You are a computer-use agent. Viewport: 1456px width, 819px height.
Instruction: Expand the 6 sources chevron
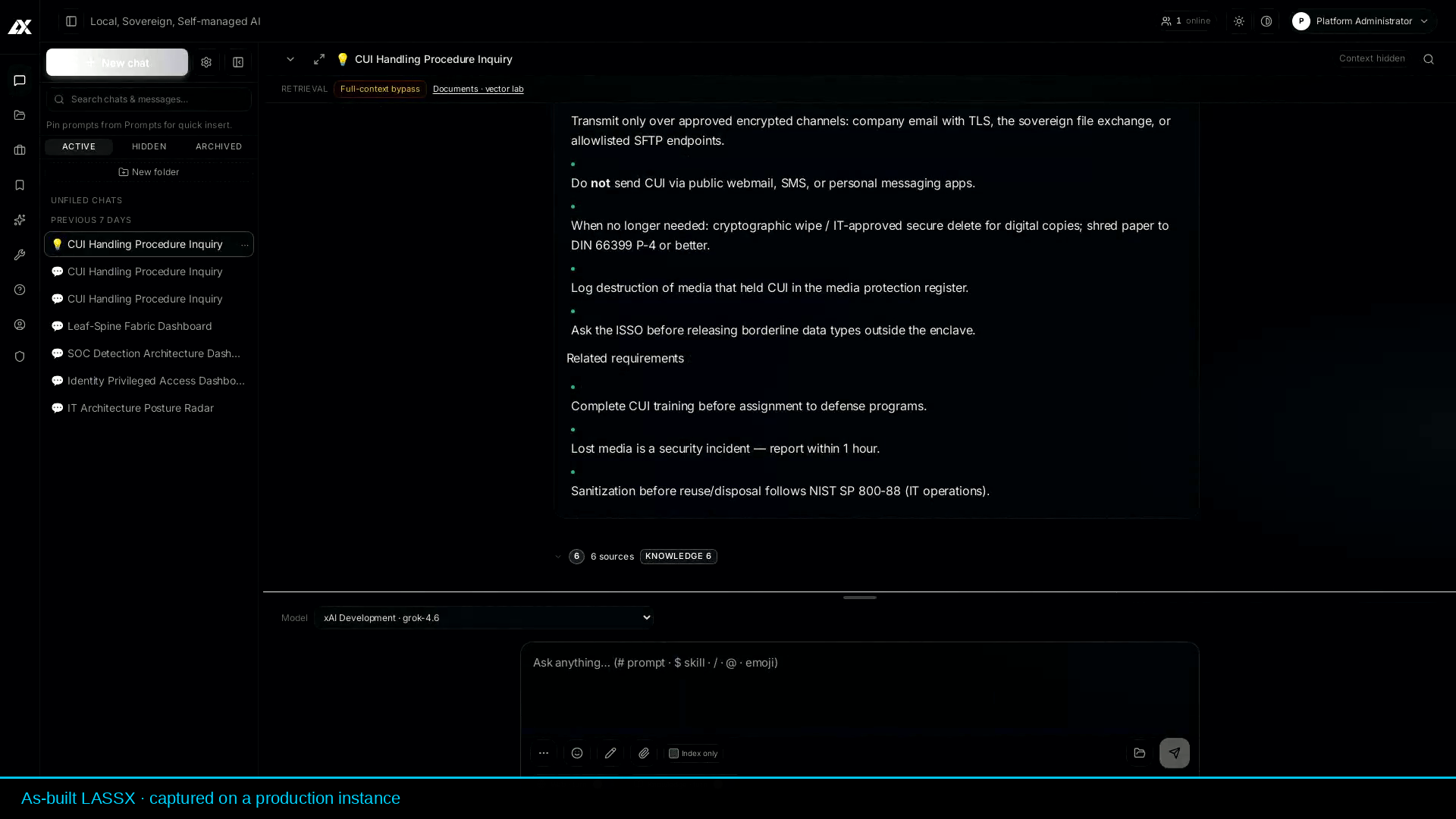[558, 557]
